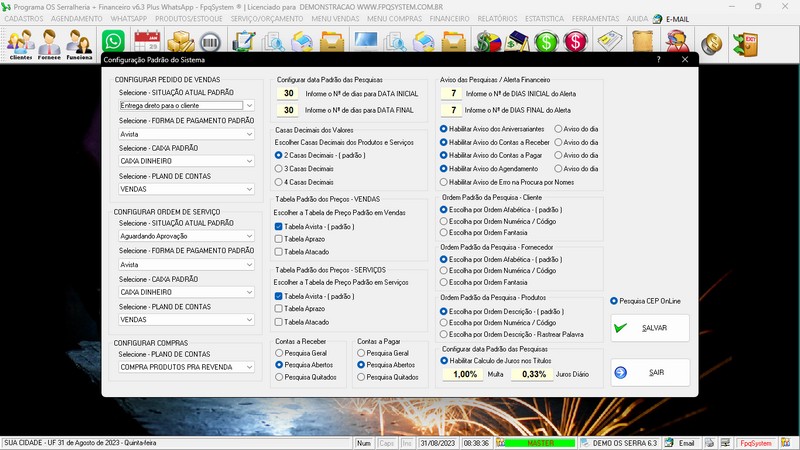The height and width of the screenshot is (450, 800).
Task: Open the RELATÓRIOS menu
Action: 497,19
